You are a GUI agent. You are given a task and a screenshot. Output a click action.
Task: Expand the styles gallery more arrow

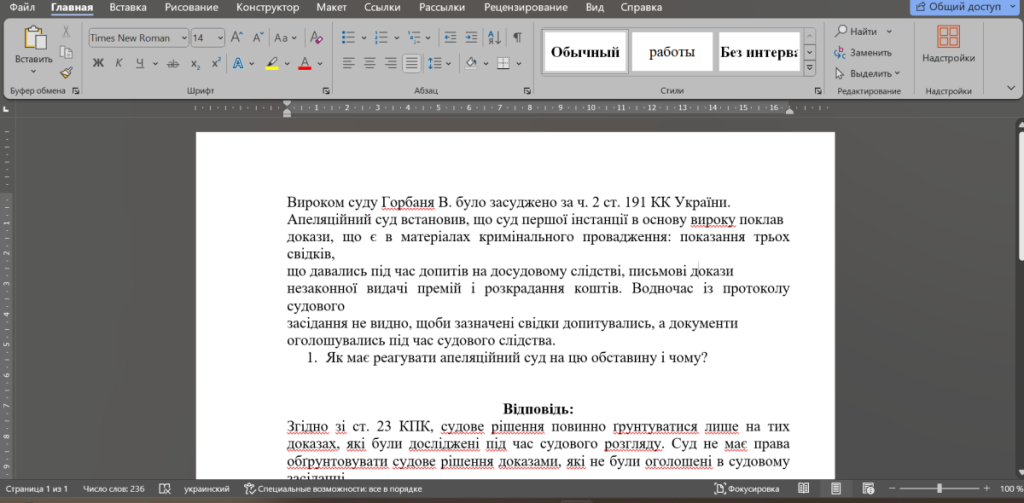(x=810, y=67)
